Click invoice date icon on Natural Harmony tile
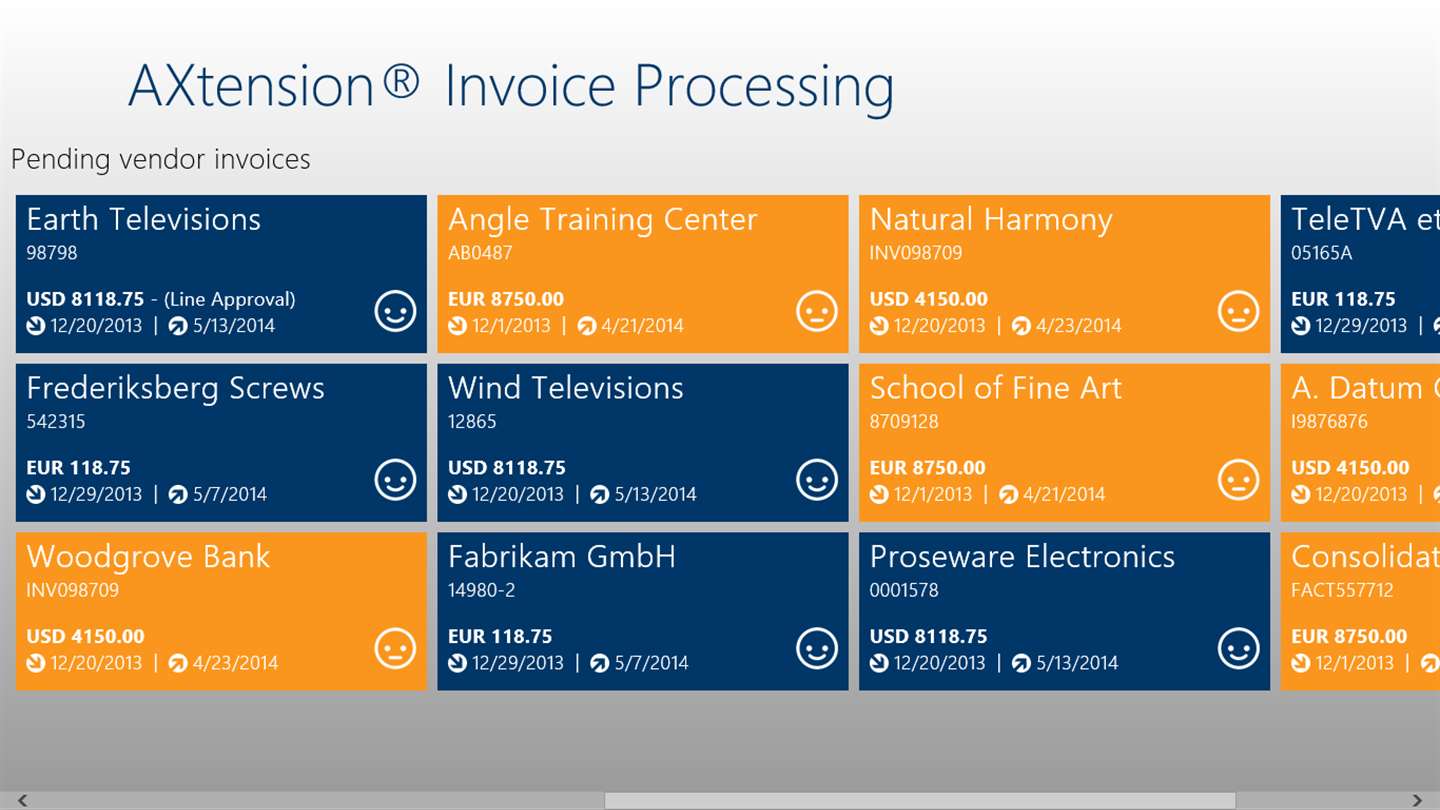1440x810 pixels. (879, 326)
